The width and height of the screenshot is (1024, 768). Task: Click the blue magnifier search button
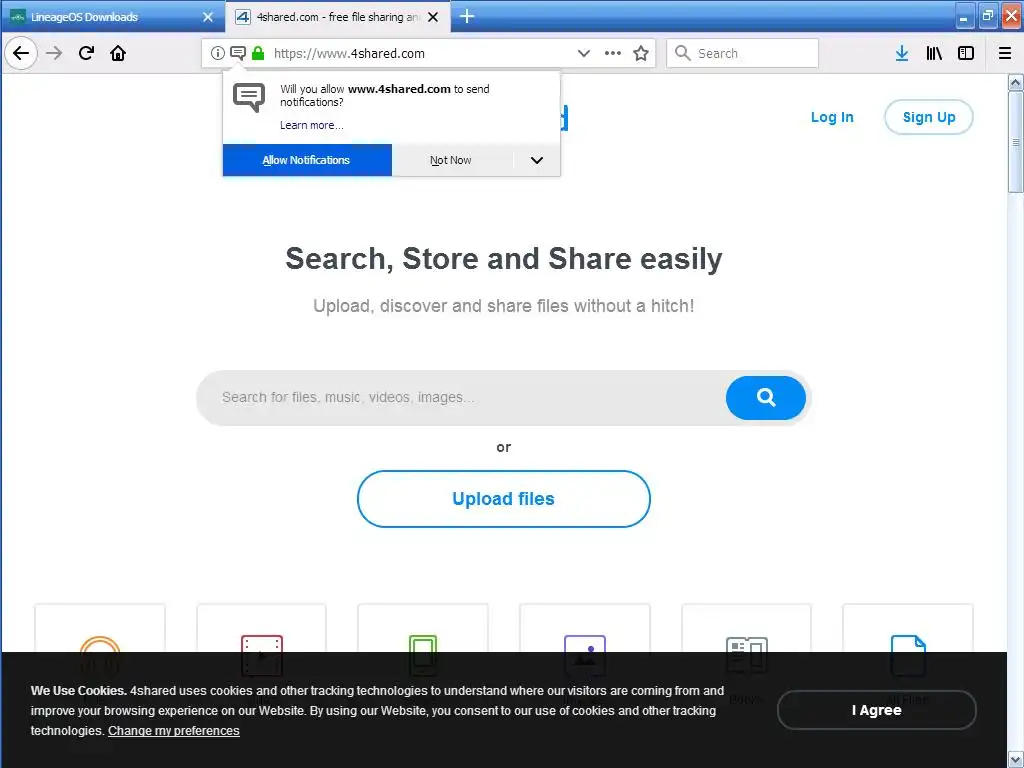[765, 398]
